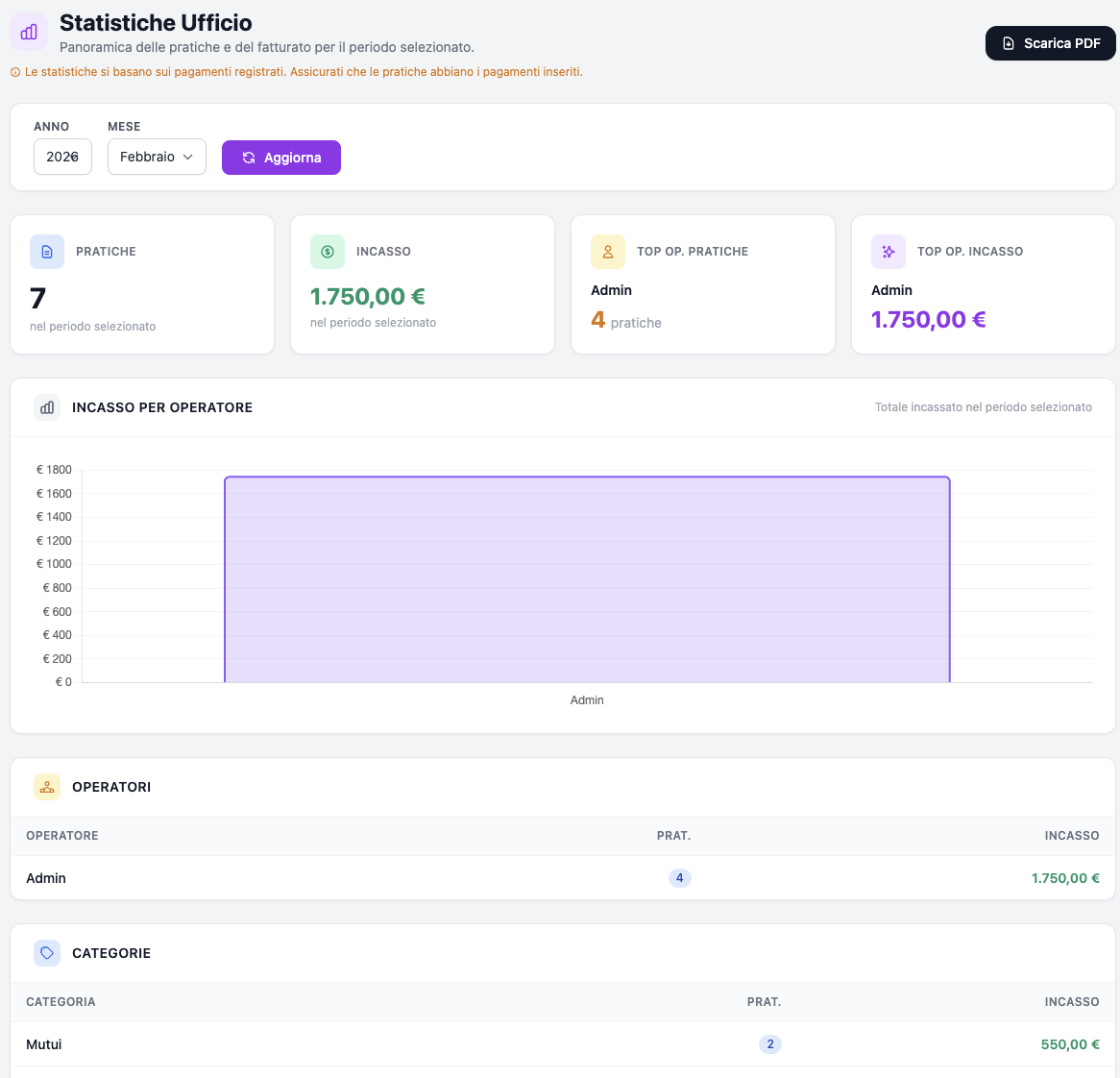Click the Categoria column header
Viewport: 1120px width, 1078px height.
point(61,1002)
